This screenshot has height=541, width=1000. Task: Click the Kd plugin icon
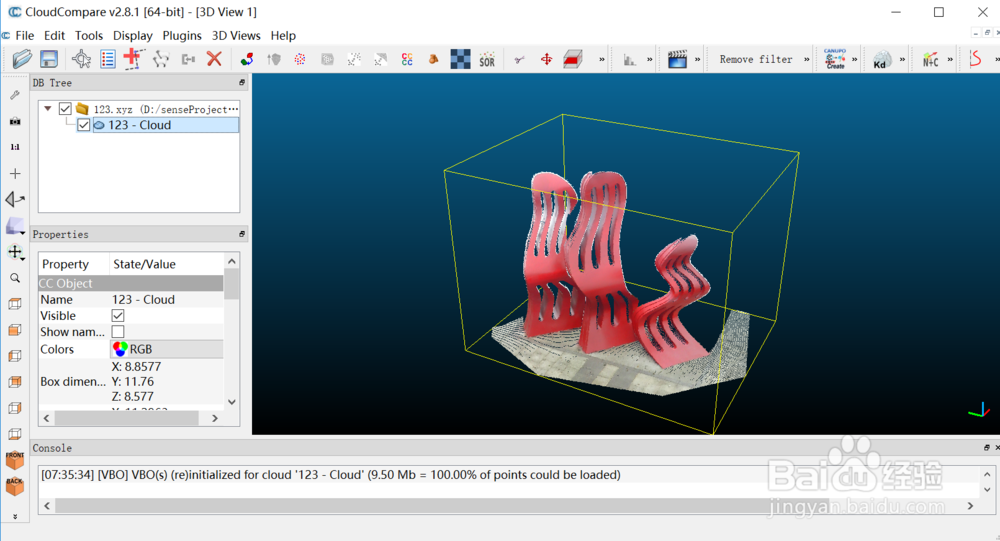(882, 59)
